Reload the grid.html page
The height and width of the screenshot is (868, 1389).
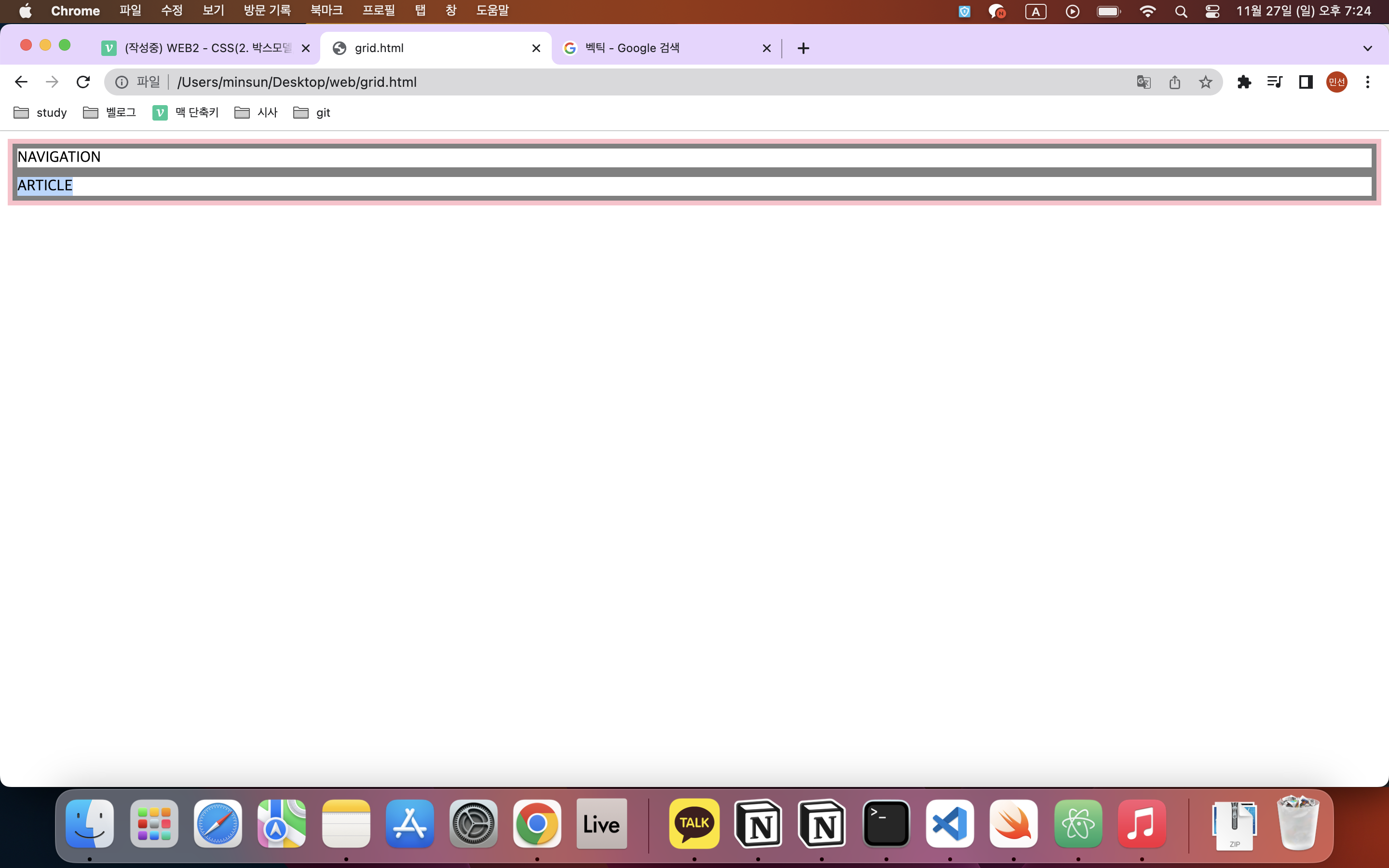point(83,82)
